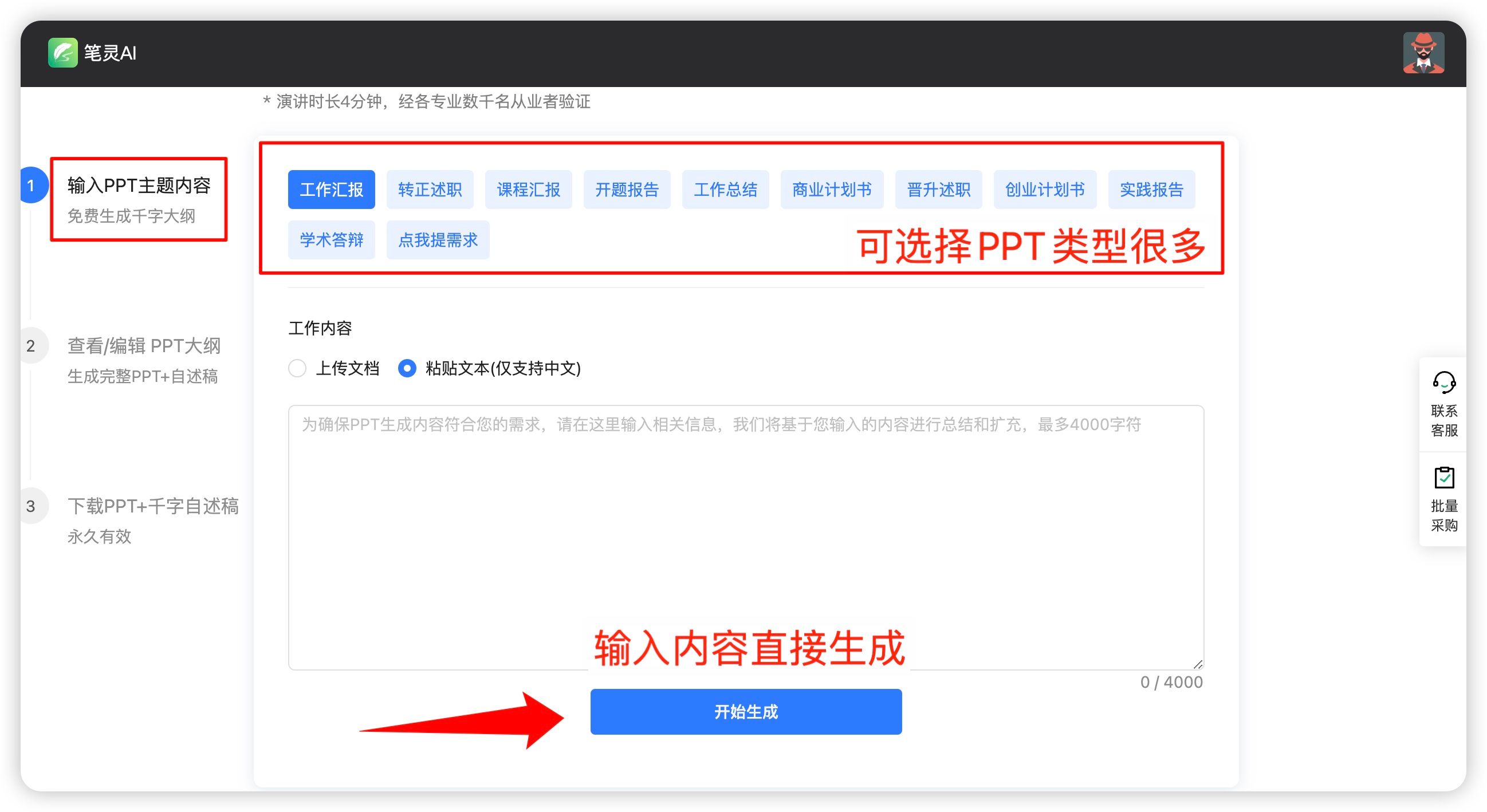The image size is (1487, 812).
Task: Click the 查看/编辑 PPT大纲 step title
Action: tap(144, 346)
